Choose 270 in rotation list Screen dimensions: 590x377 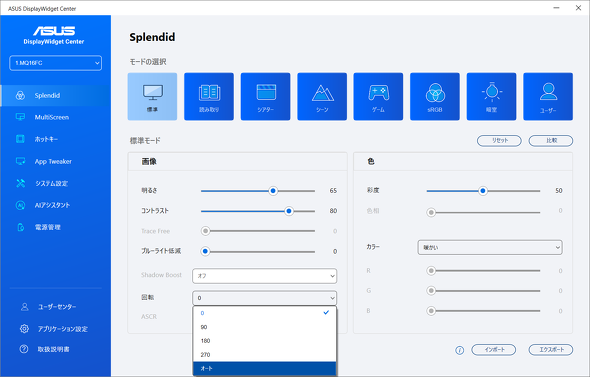click(265, 355)
